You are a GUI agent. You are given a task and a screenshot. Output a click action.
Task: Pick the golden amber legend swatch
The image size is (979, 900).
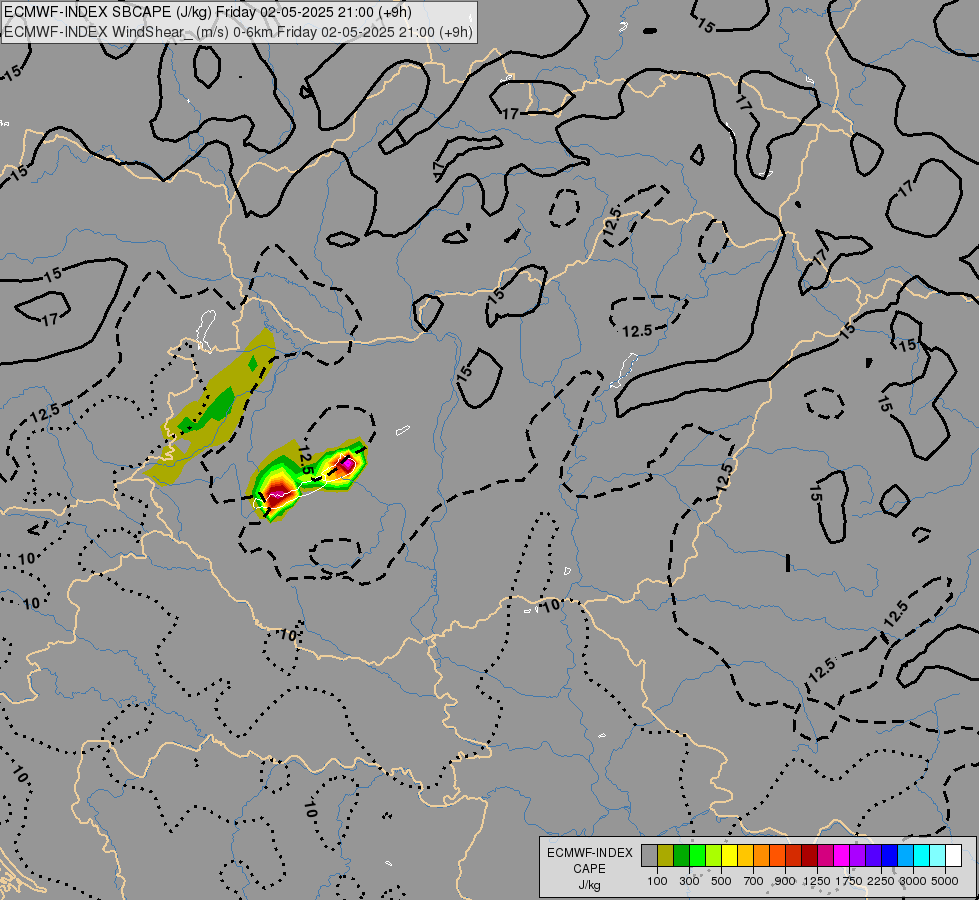tap(745, 856)
